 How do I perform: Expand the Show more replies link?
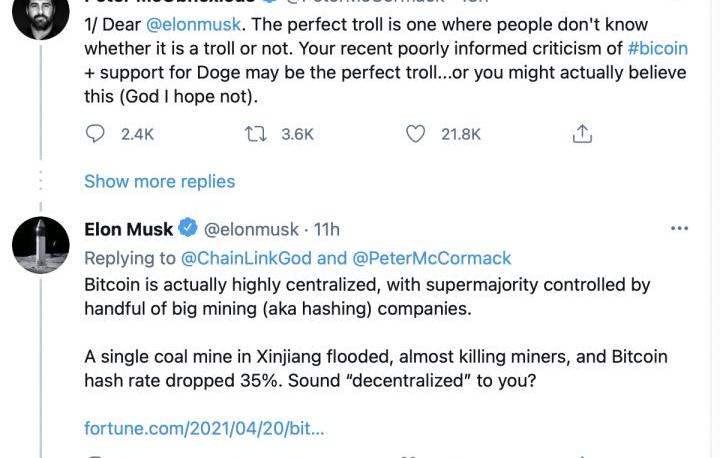click(x=159, y=181)
